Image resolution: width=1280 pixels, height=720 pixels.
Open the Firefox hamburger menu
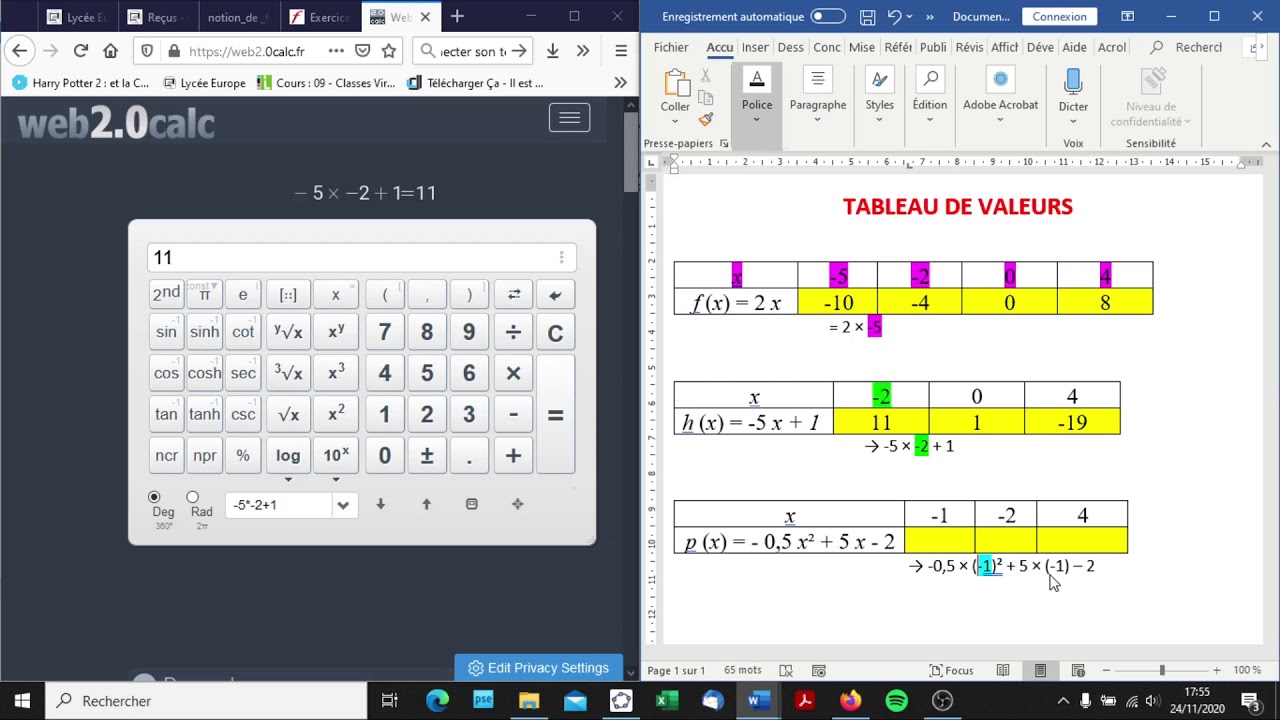click(x=621, y=51)
